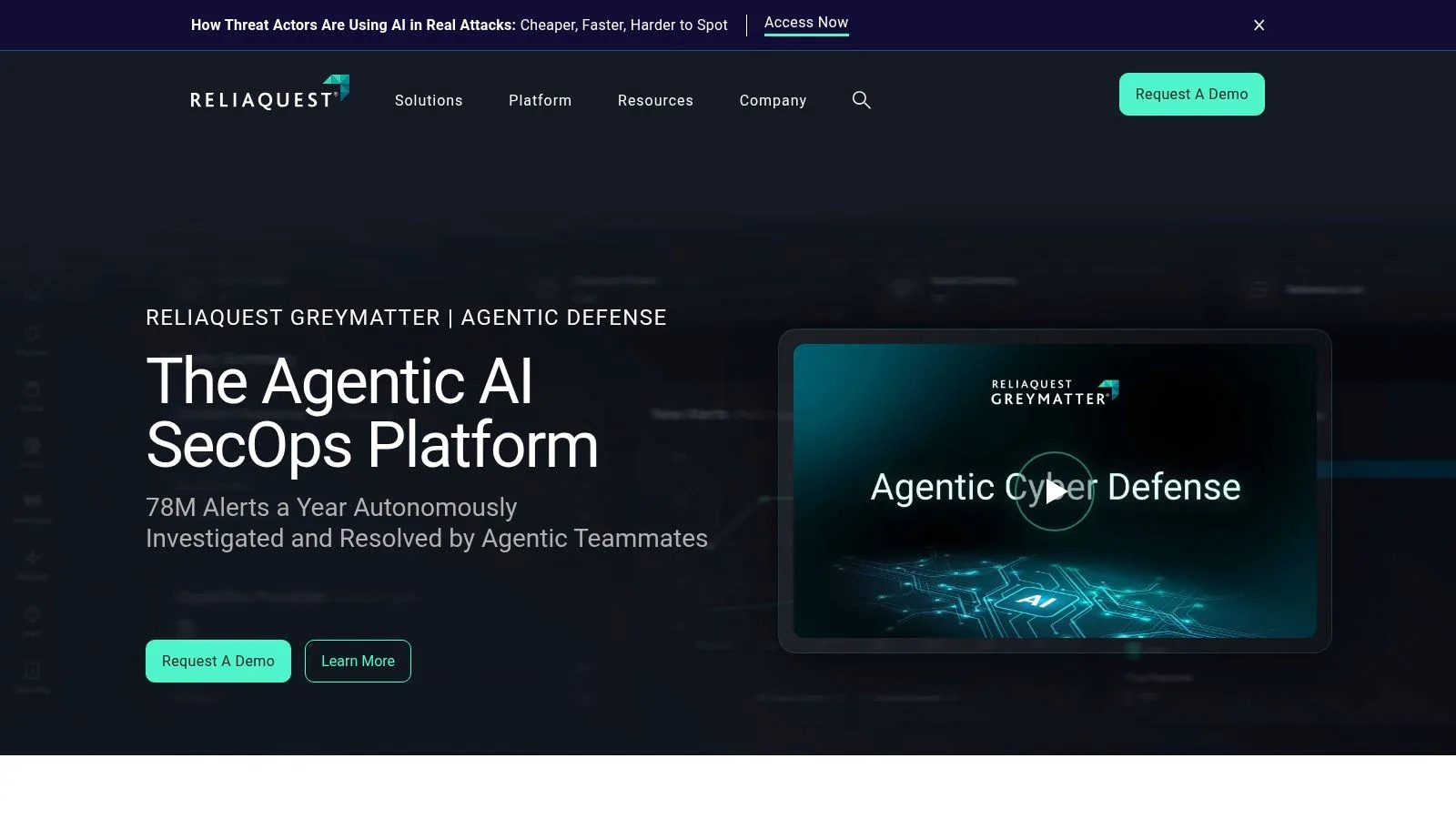Viewport: 1456px width, 819px height.
Task: Open the Resources menu
Action: (655, 100)
